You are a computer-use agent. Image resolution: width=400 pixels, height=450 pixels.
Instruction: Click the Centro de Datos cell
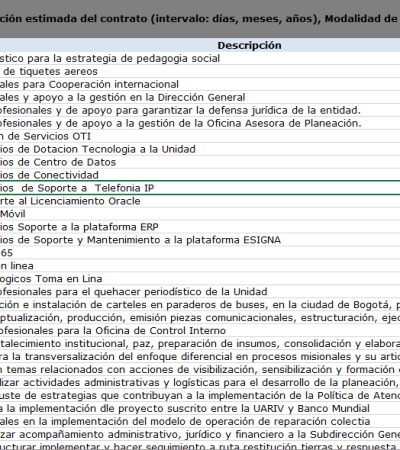tap(200, 162)
